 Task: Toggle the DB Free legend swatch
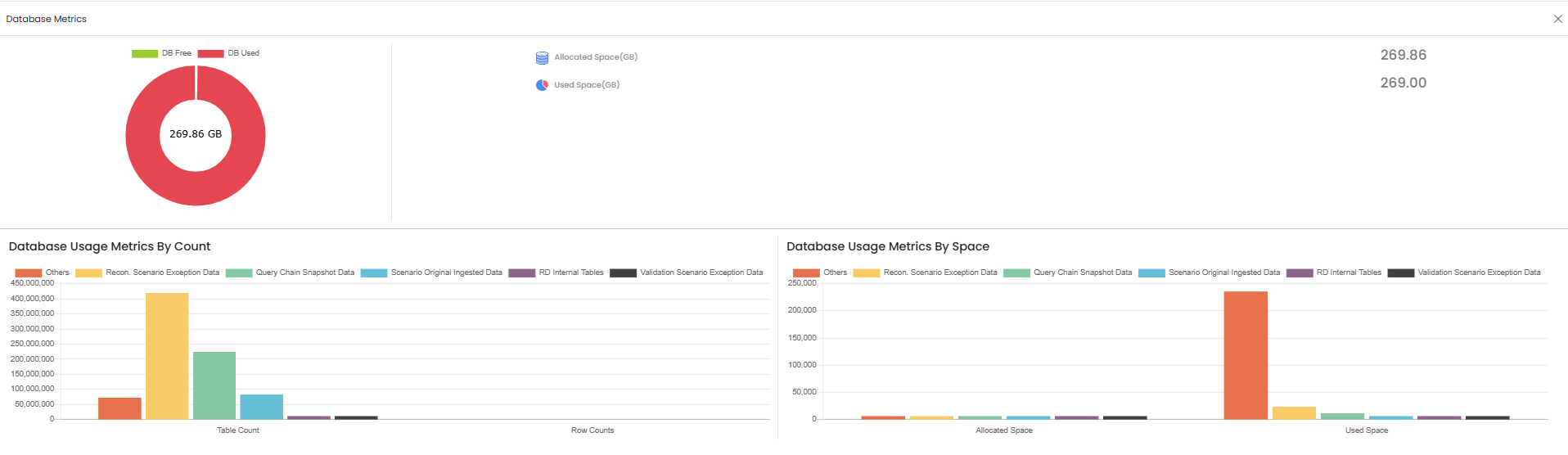[x=145, y=54]
